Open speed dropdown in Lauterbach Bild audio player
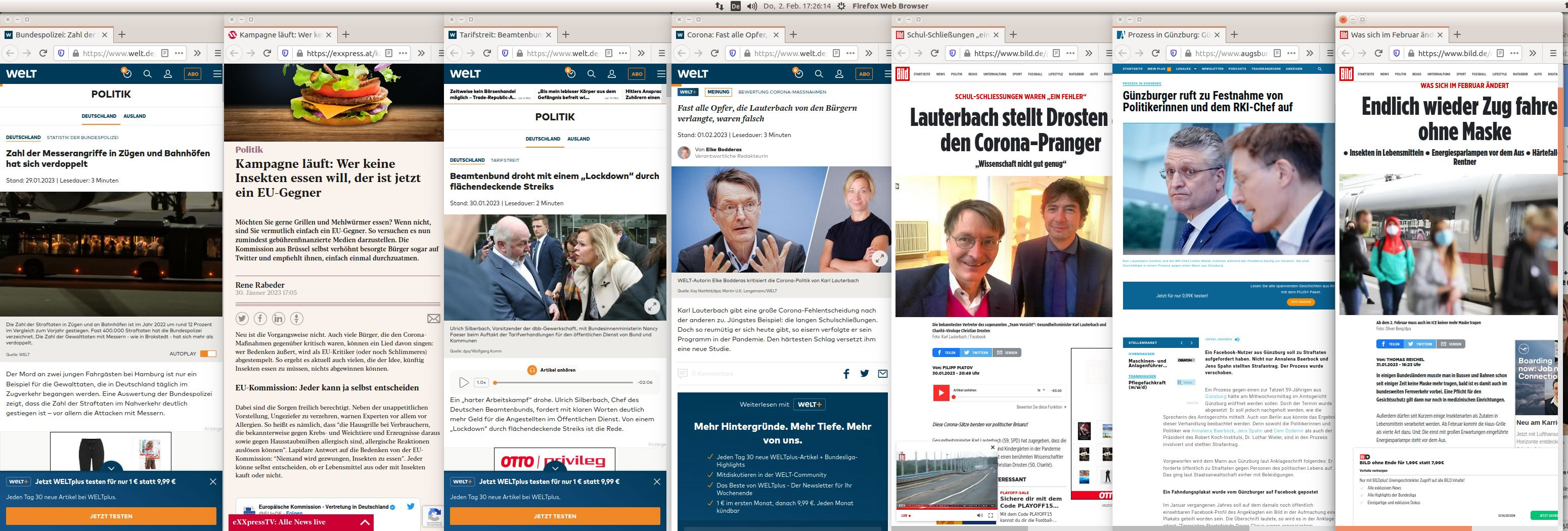The height and width of the screenshot is (531, 1568). click(1042, 390)
